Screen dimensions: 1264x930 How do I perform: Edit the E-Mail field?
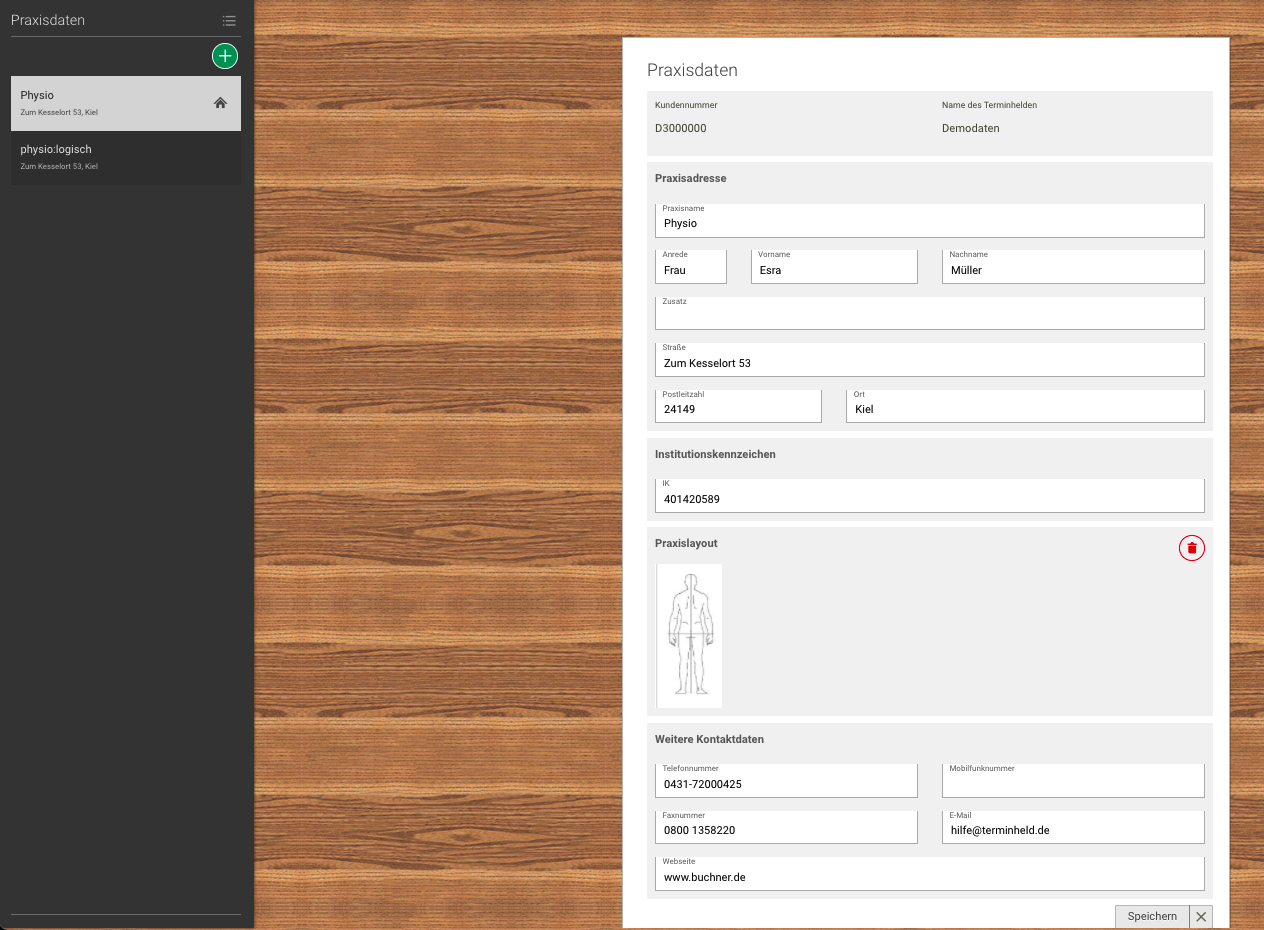pos(1073,829)
